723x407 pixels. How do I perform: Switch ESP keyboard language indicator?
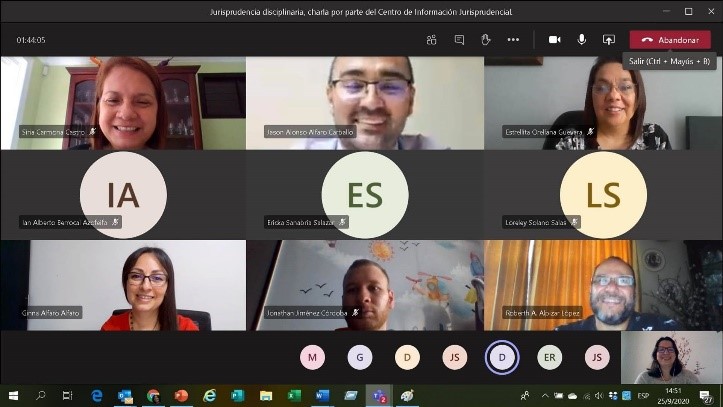pyautogui.click(x=643, y=395)
